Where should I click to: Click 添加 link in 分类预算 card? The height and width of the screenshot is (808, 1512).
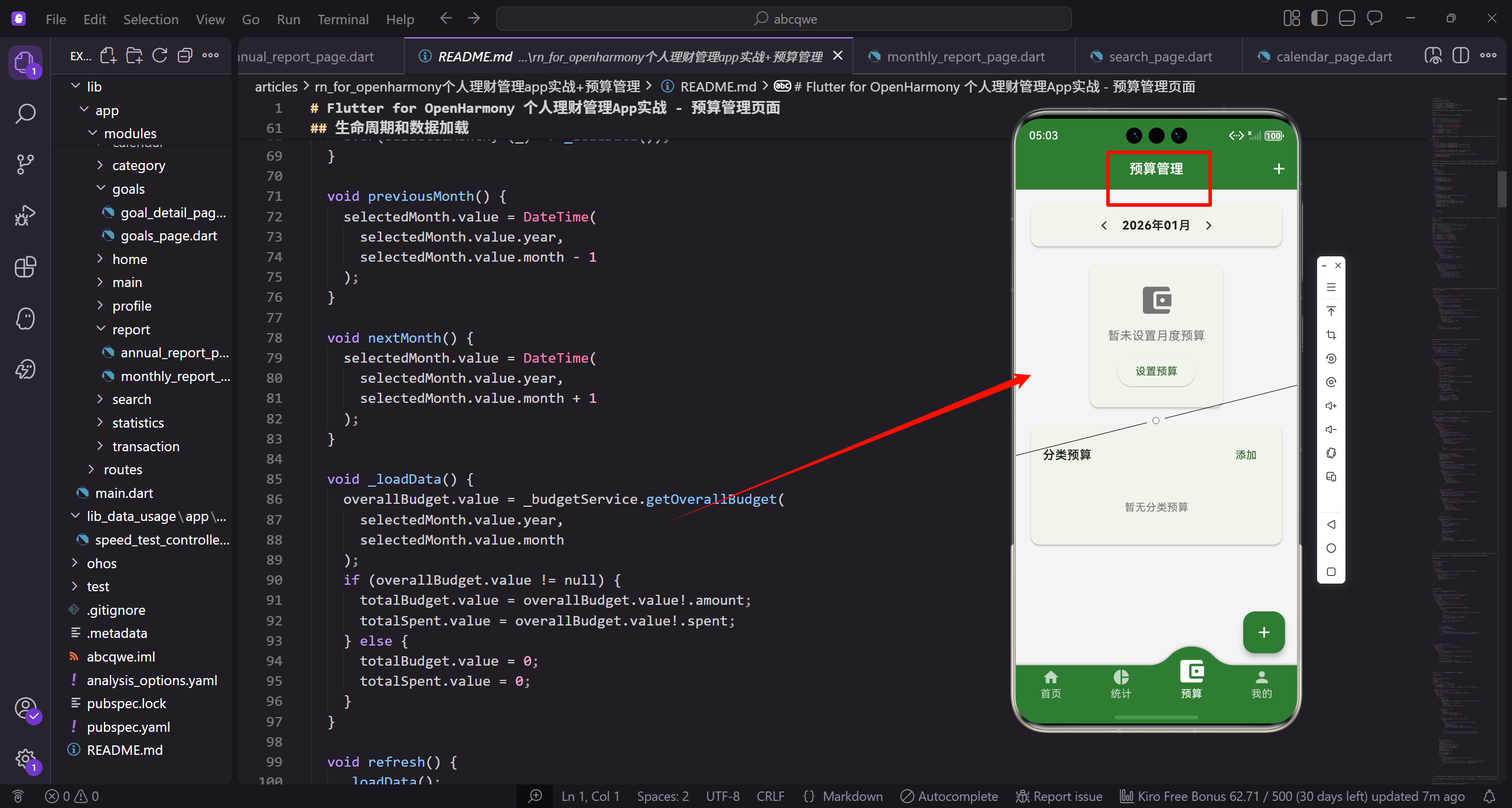click(x=1246, y=455)
